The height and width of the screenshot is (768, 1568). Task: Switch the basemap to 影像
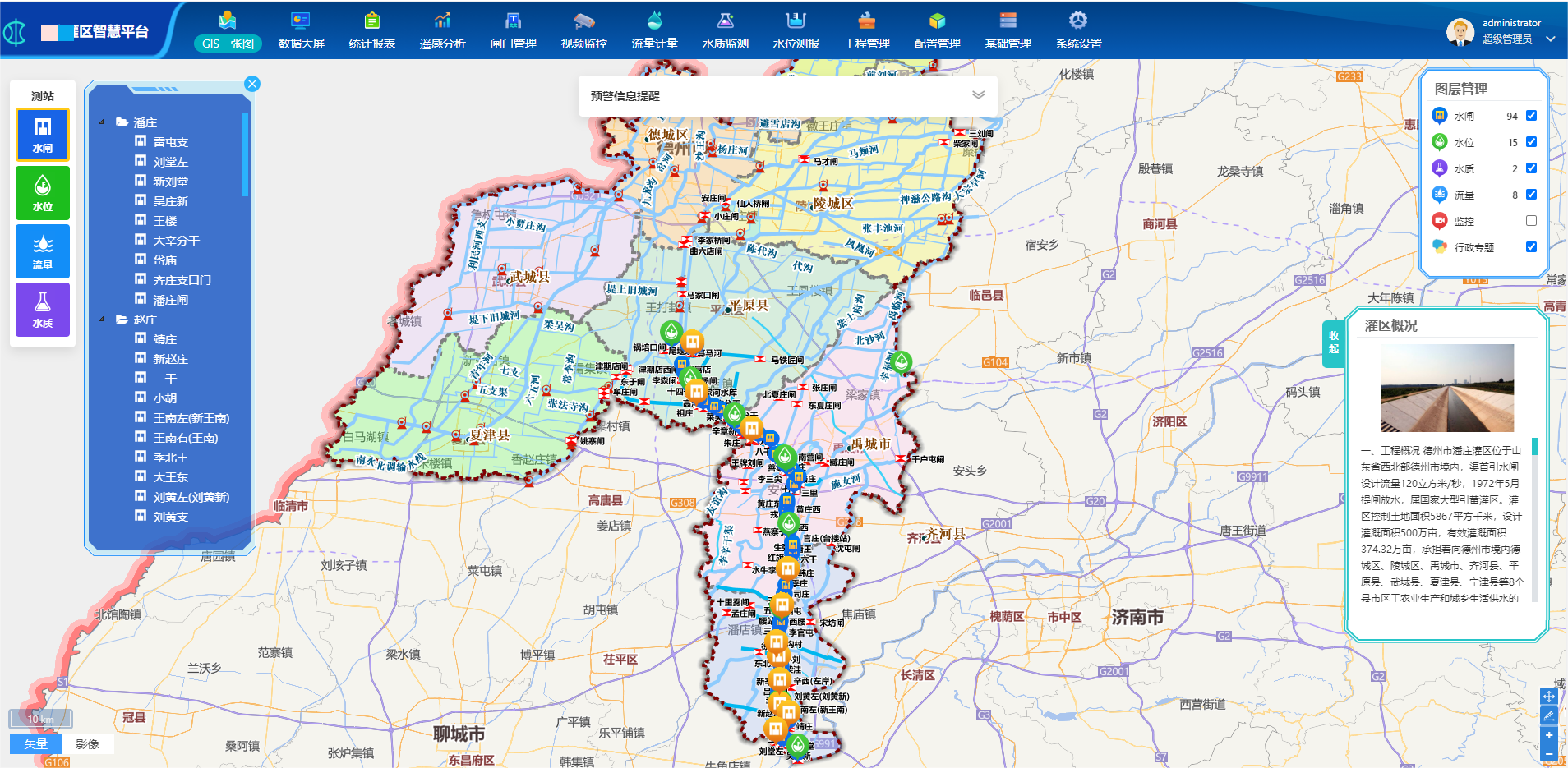coord(87,744)
